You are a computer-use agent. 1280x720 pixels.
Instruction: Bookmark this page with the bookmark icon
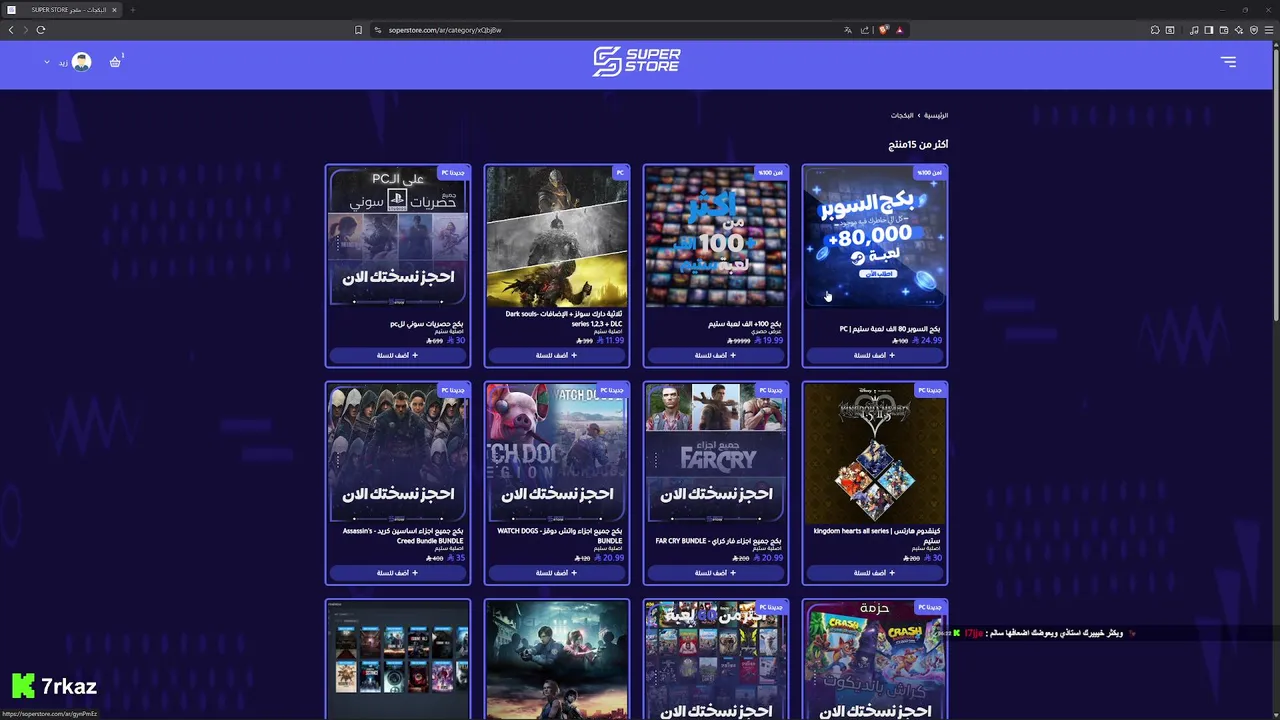[358, 30]
